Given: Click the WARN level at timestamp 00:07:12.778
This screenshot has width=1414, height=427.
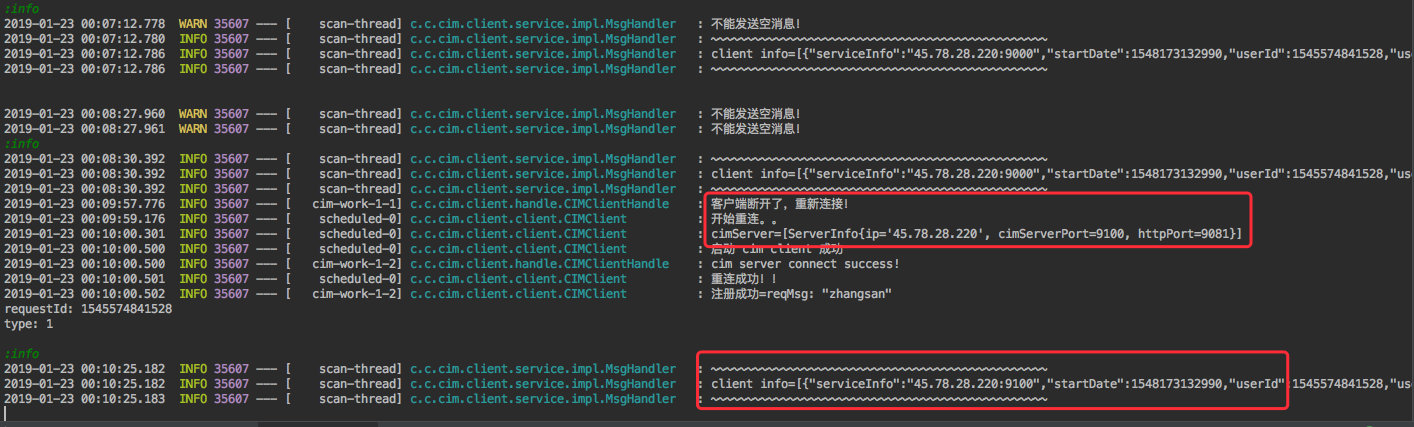Looking at the screenshot, I should coord(194,23).
